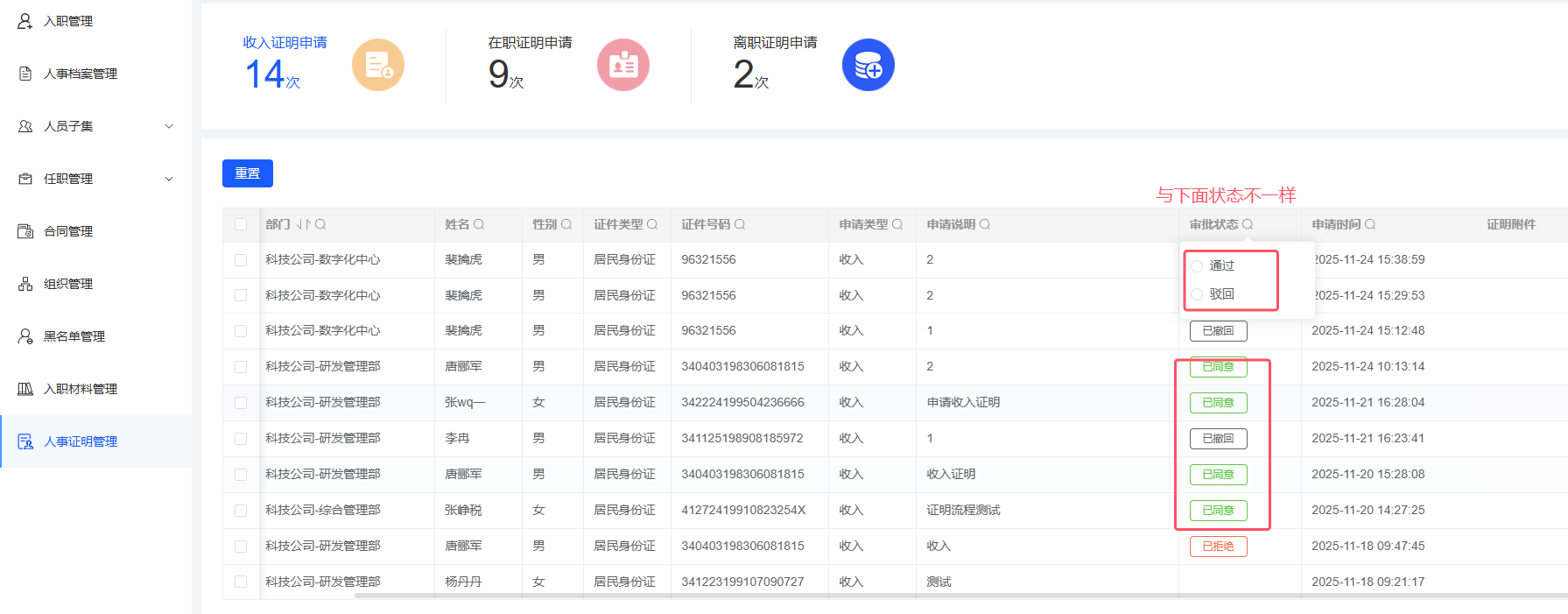The height and width of the screenshot is (614, 1568).
Task: Toggle the select-all checkbox in table header
Action: (241, 224)
